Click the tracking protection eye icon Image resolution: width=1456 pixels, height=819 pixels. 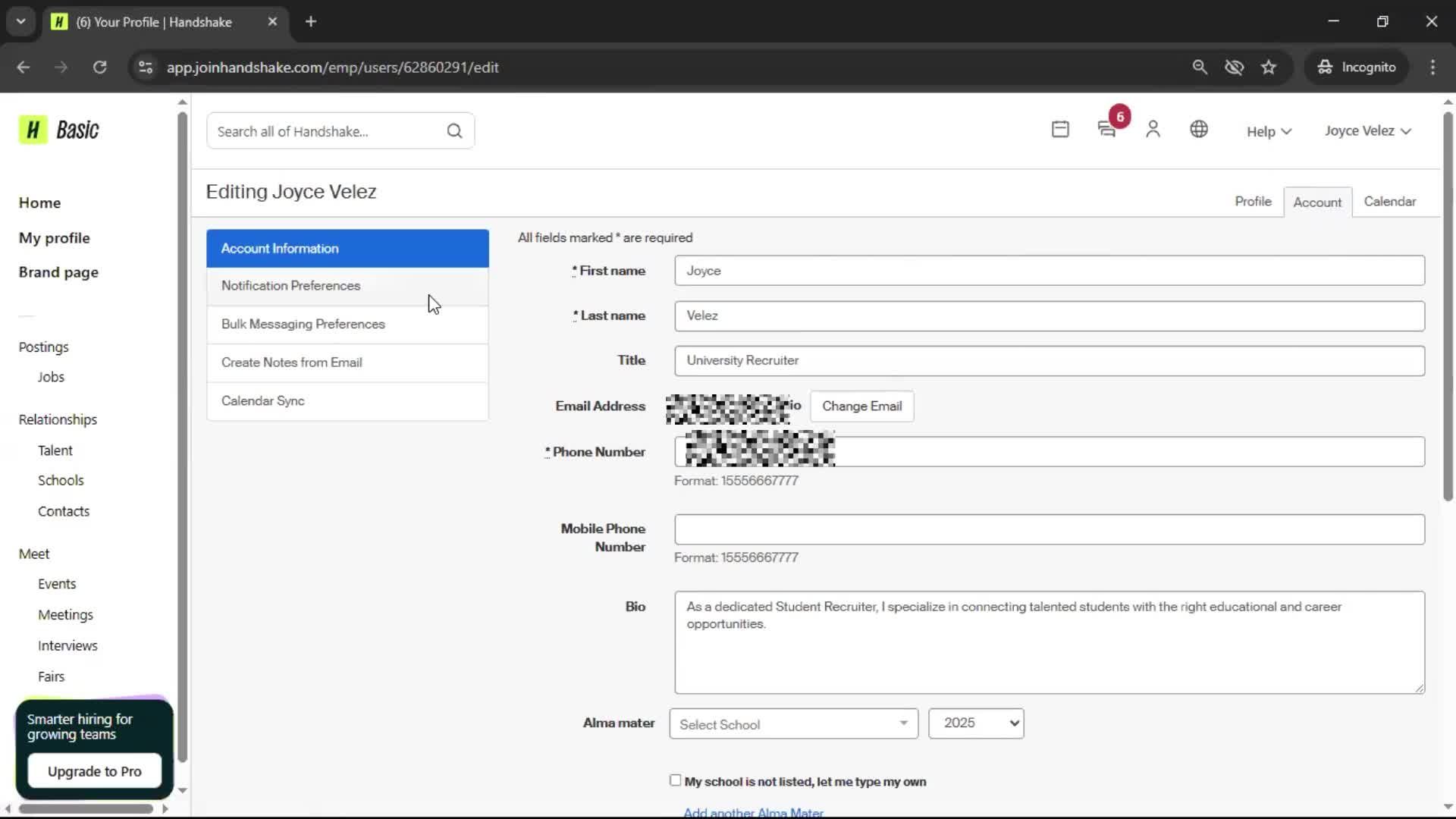(x=1234, y=67)
